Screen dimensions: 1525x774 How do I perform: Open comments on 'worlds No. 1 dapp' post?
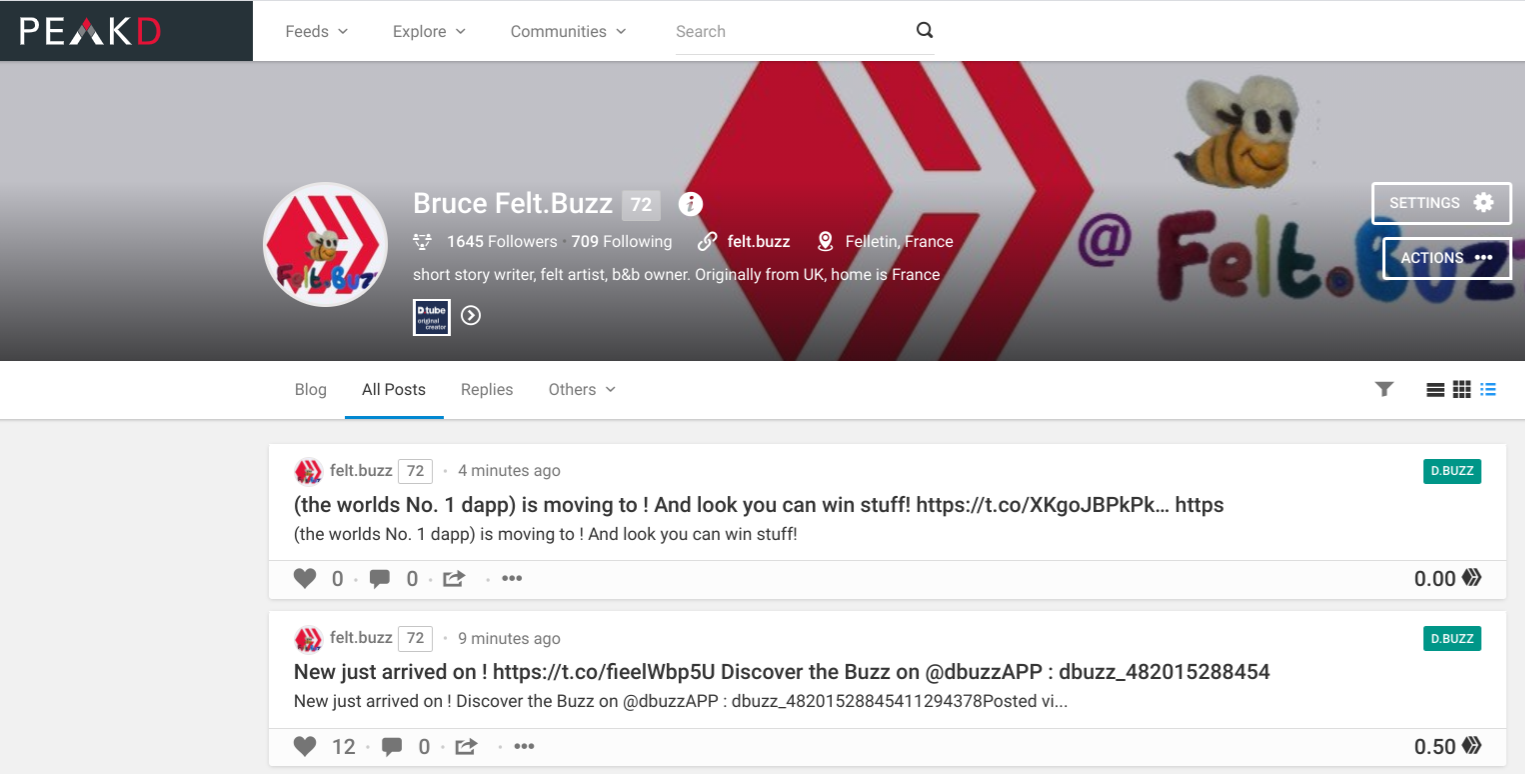click(x=380, y=578)
